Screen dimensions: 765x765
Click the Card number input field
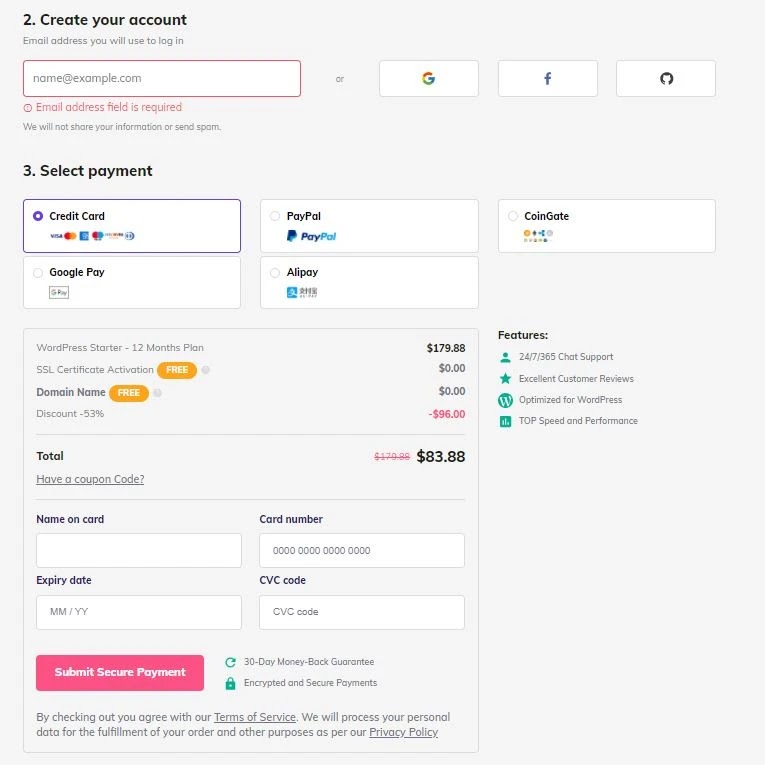pyautogui.click(x=361, y=550)
